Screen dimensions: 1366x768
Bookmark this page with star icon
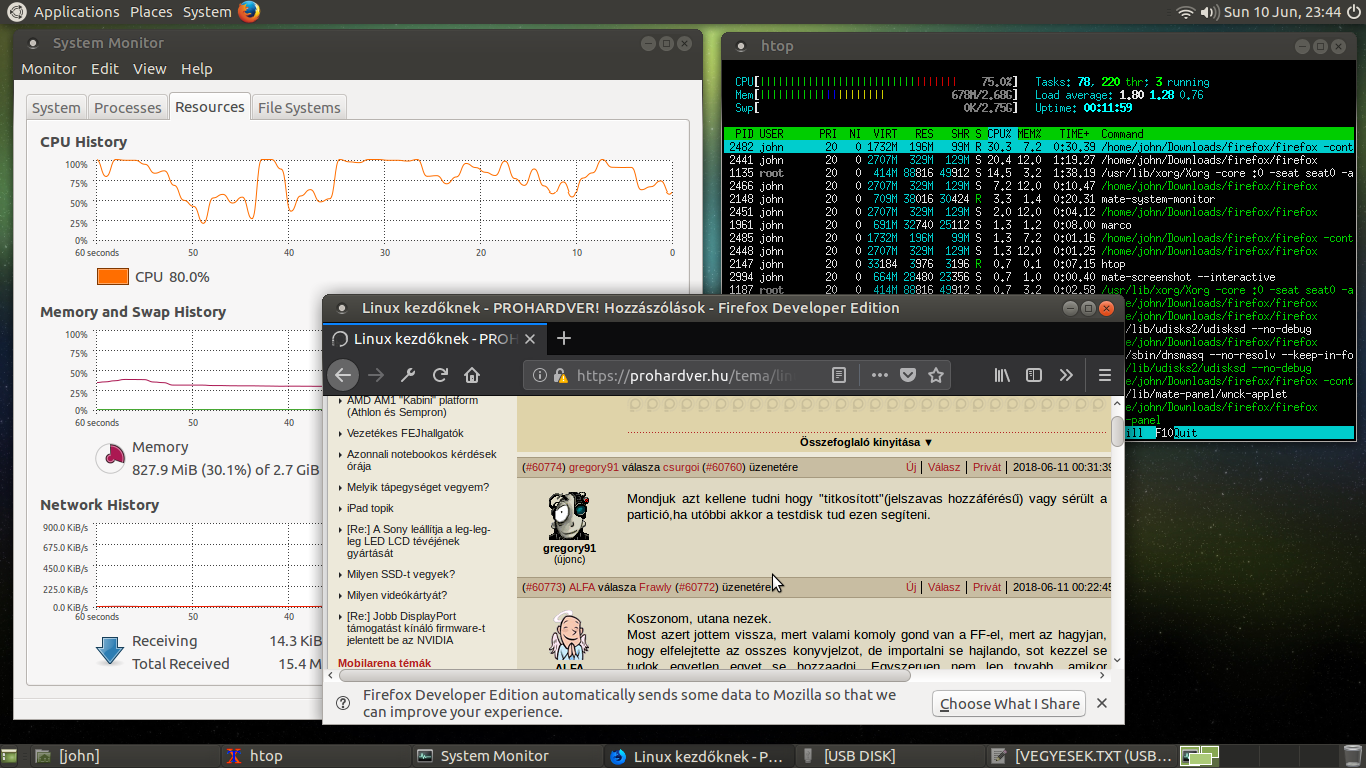[x=936, y=375]
